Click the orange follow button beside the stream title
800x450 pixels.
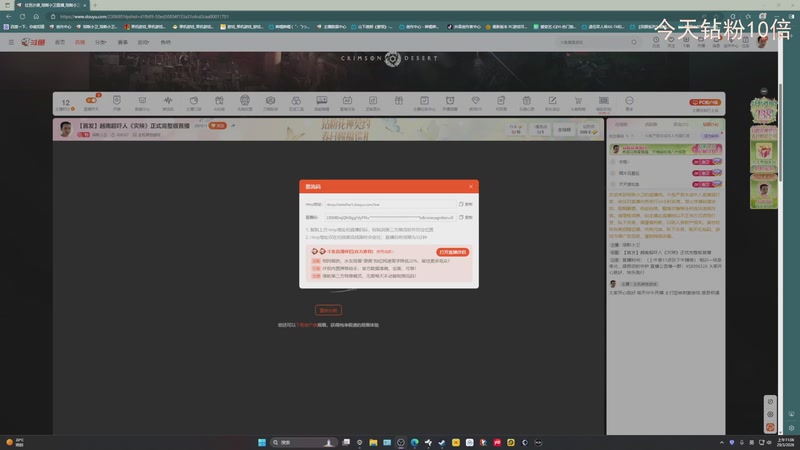[x=218, y=126]
